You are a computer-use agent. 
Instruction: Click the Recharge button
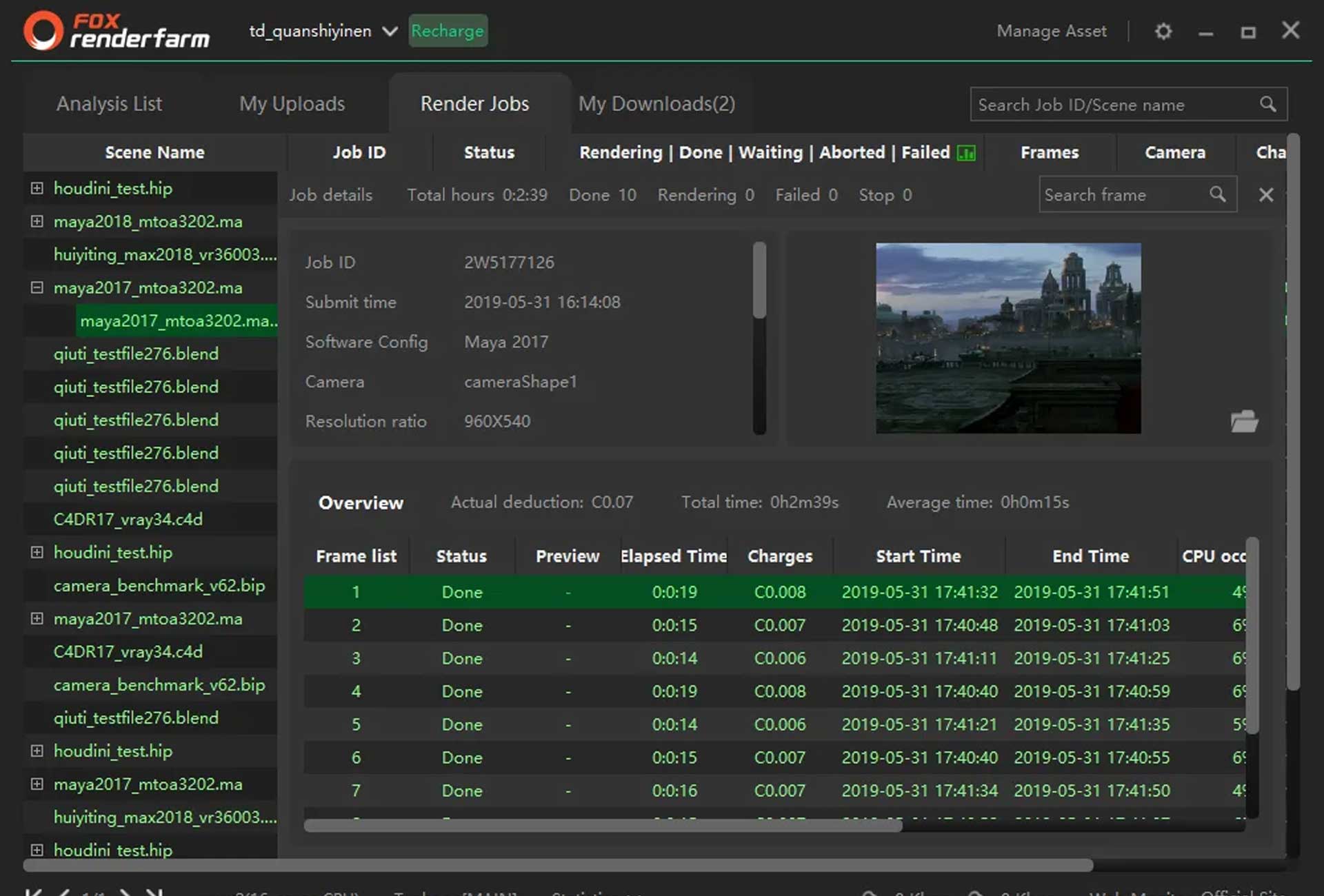pyautogui.click(x=448, y=31)
